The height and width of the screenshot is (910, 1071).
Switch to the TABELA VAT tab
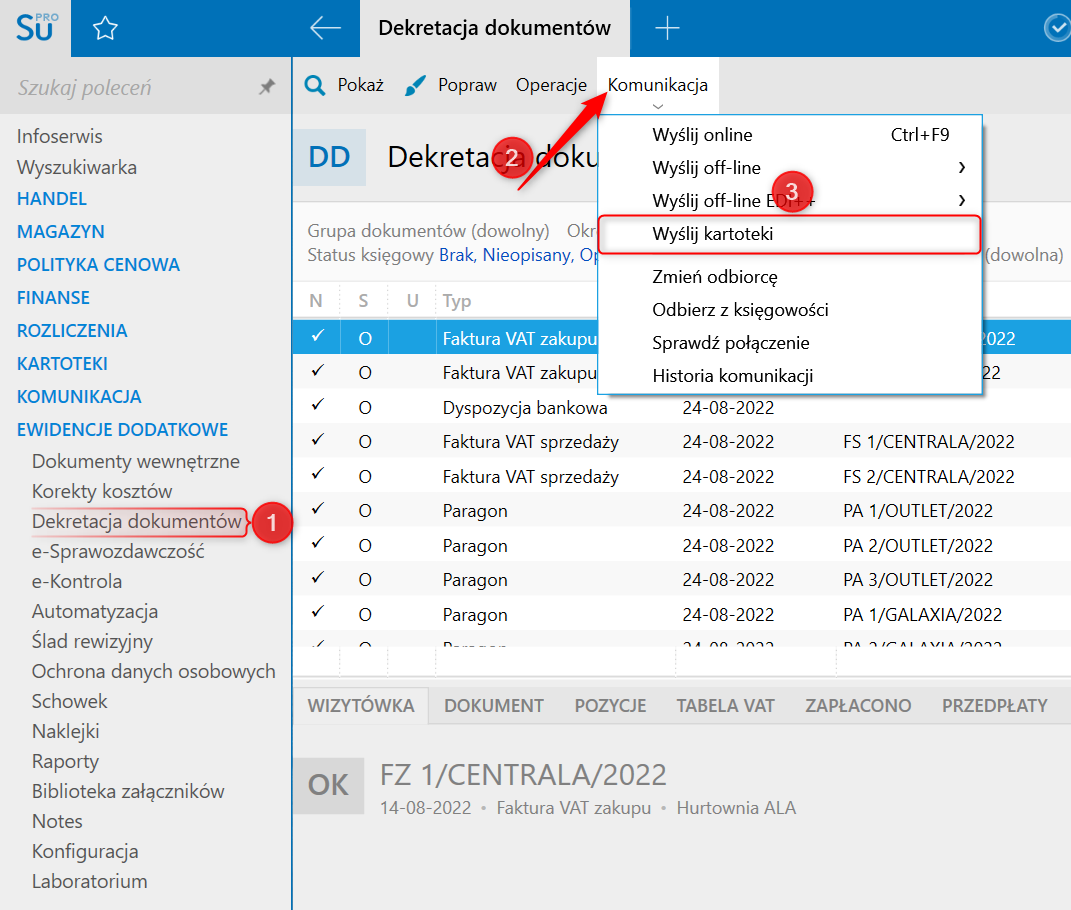coord(725,705)
